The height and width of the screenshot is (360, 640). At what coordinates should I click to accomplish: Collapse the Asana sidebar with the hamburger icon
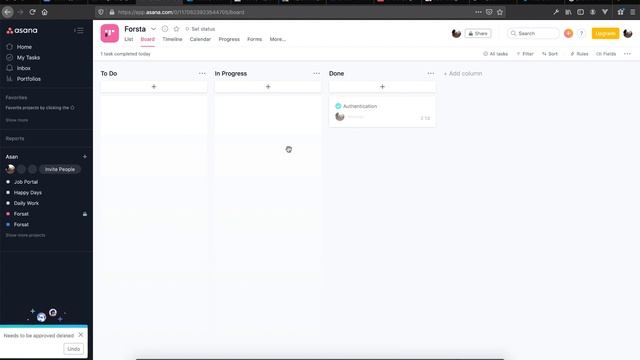(x=79, y=31)
